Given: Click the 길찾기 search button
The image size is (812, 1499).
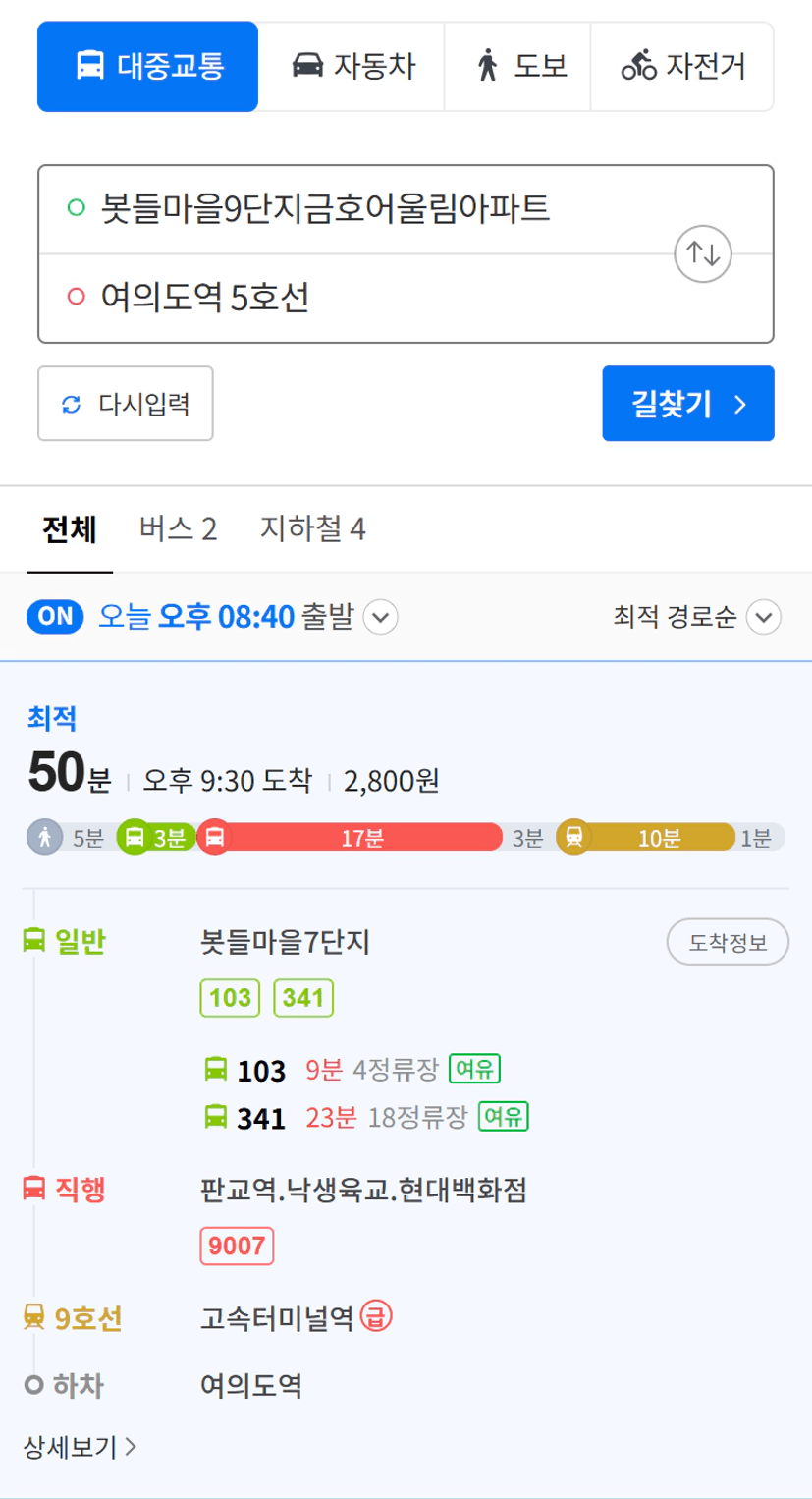Looking at the screenshot, I should point(688,404).
